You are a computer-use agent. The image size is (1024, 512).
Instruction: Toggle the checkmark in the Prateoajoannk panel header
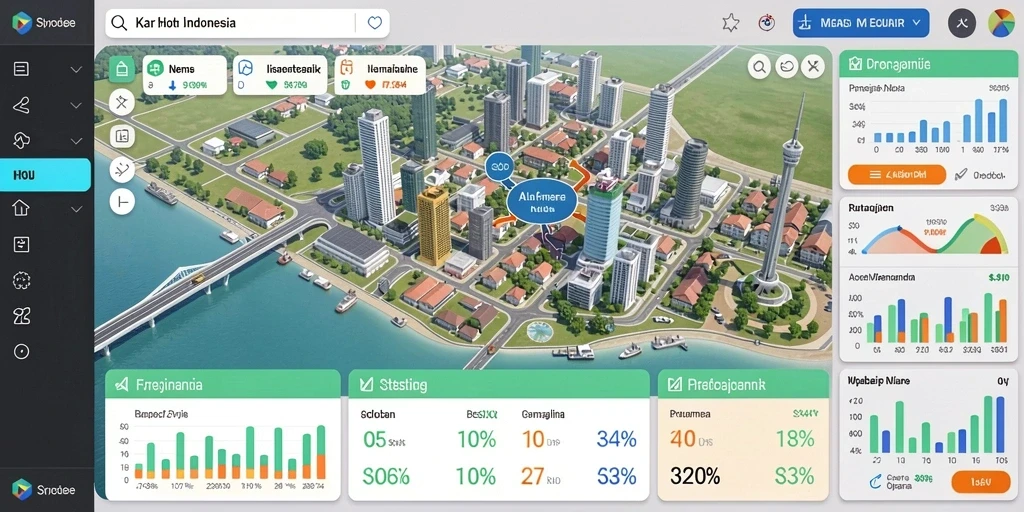[675, 385]
